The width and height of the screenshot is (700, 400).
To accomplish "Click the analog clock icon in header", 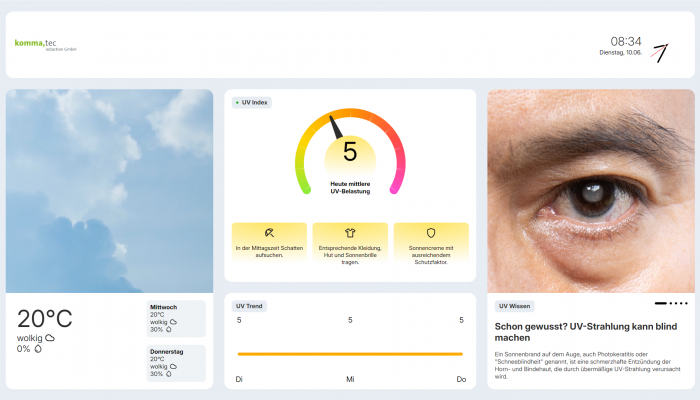I will pos(659,53).
